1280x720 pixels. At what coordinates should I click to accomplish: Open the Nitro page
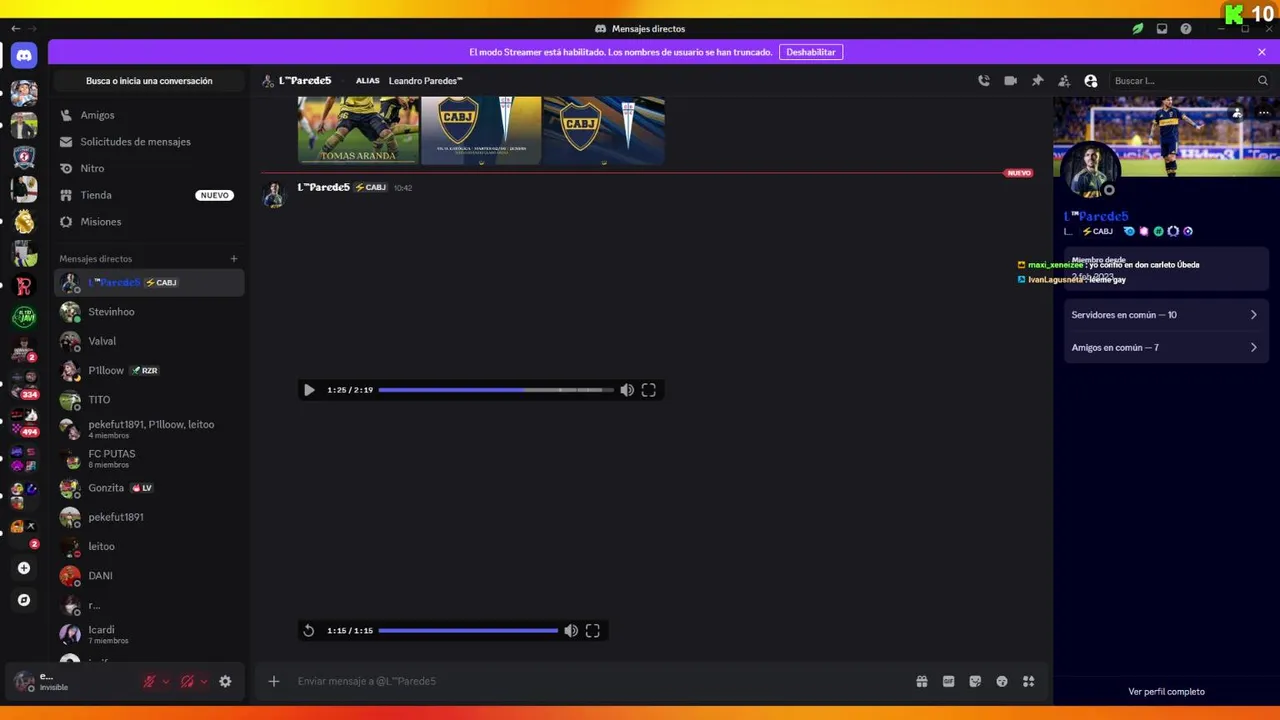point(149,168)
